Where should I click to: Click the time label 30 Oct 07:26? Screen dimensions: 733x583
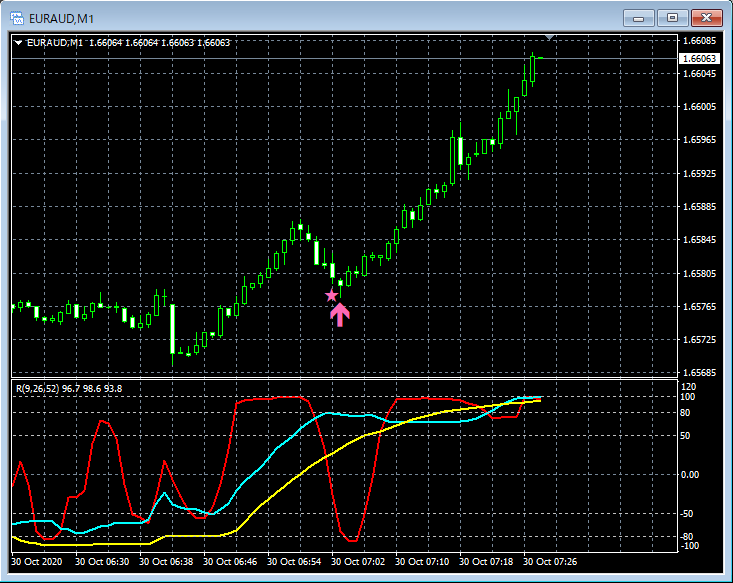550,561
